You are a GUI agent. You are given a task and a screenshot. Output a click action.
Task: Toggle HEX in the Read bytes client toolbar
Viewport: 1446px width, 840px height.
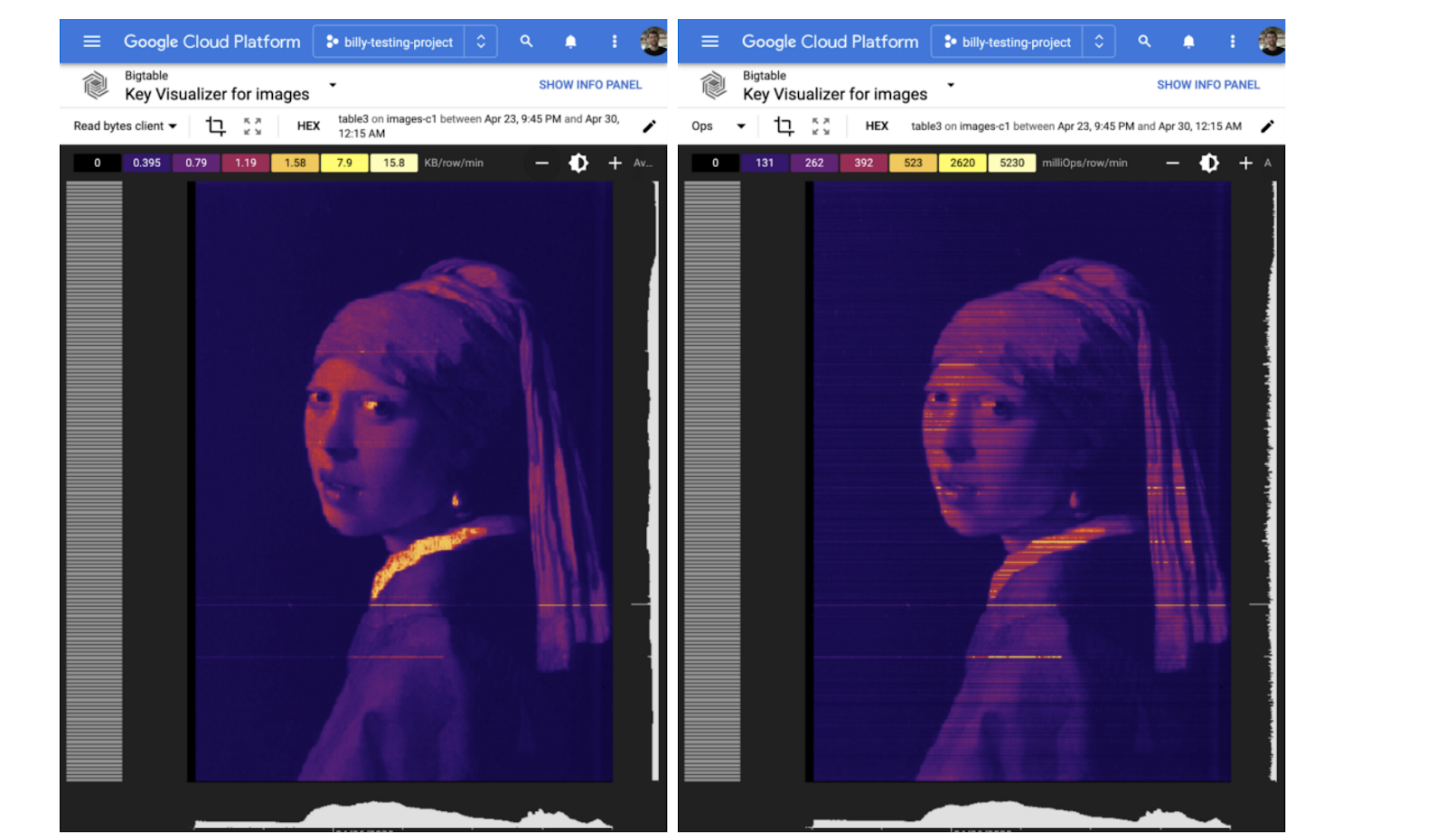(308, 126)
